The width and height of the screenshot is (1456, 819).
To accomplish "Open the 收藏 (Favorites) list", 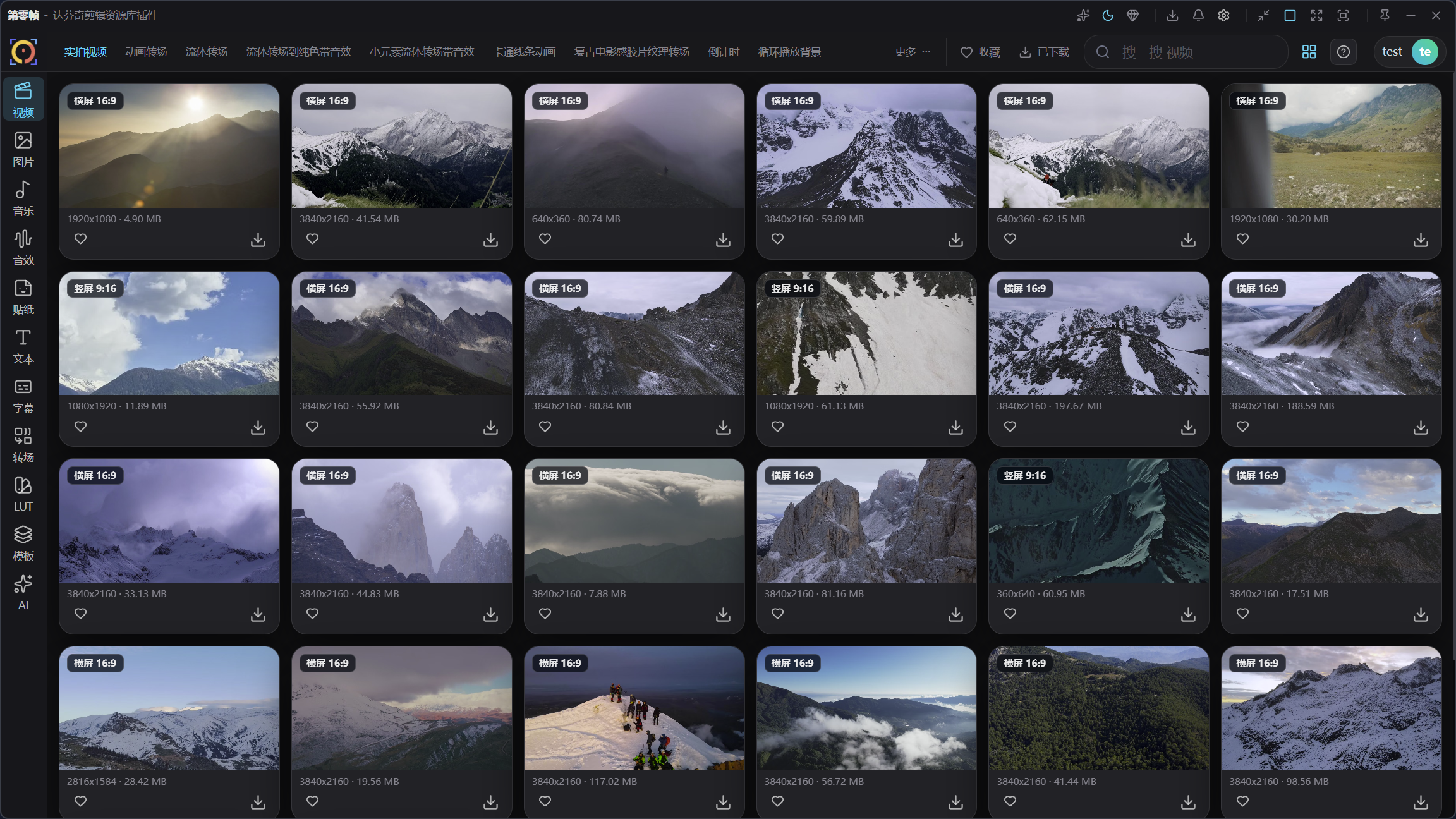I will 980,52.
